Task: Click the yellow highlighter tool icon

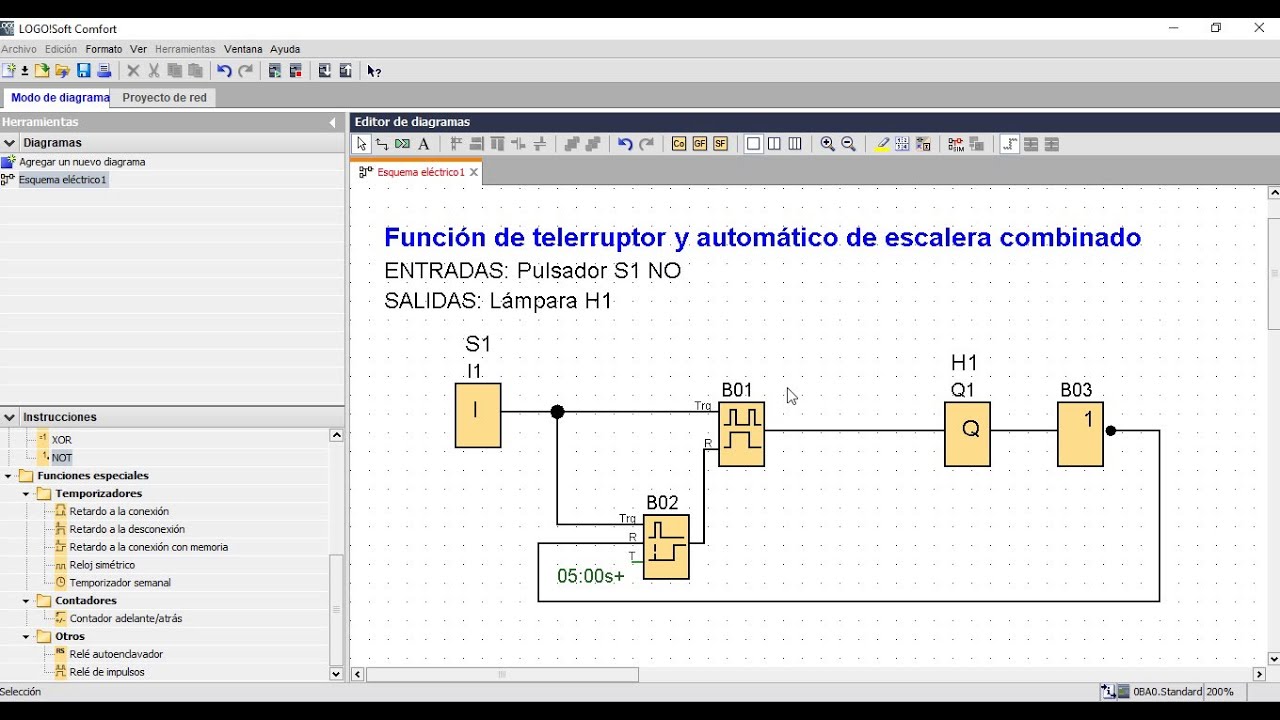Action: (881, 144)
